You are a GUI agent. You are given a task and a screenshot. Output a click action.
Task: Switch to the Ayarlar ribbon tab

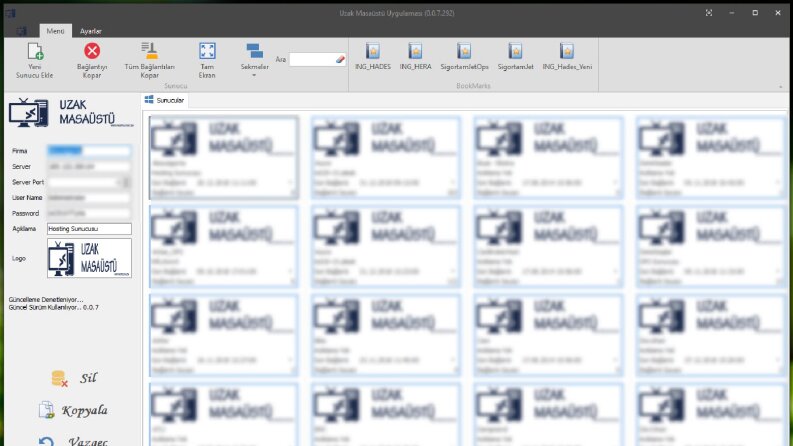(x=91, y=31)
